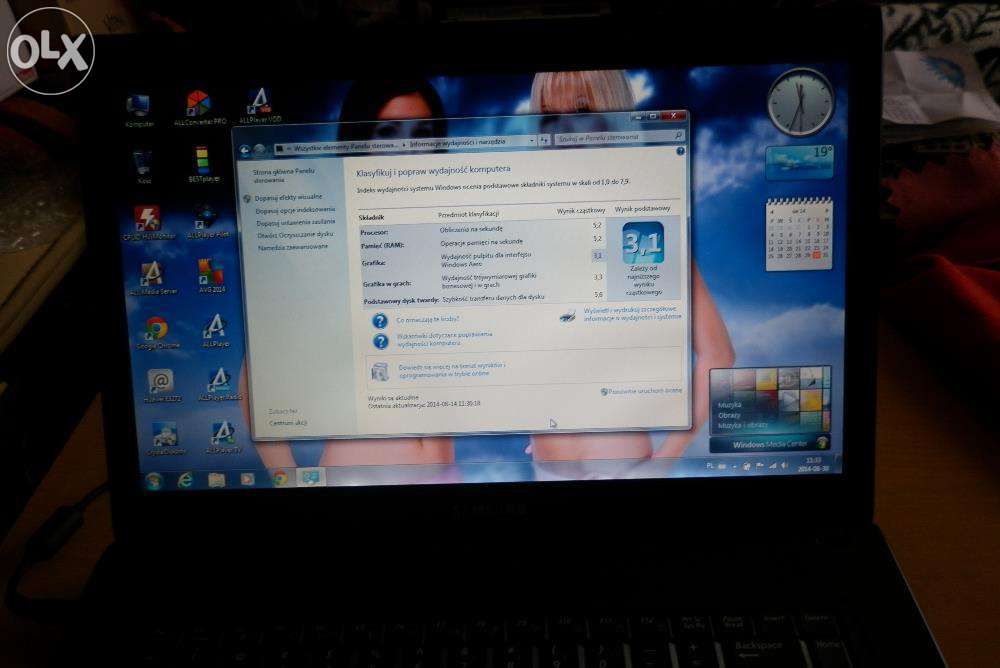Click the Pamięć (RAM) row label
The image size is (1000, 668).
382,245
